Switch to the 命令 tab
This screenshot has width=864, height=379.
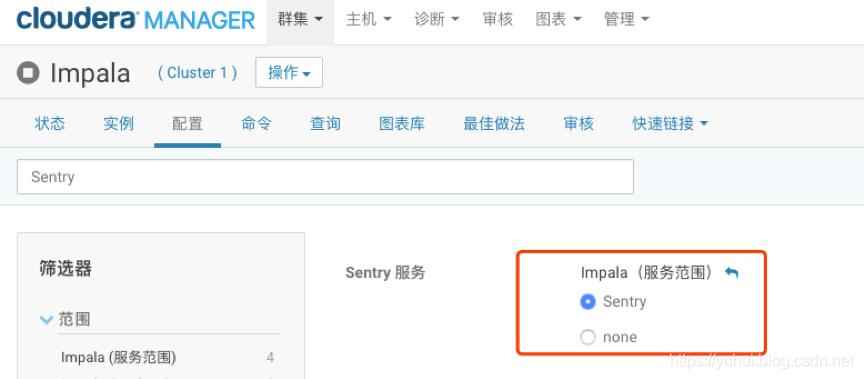256,123
